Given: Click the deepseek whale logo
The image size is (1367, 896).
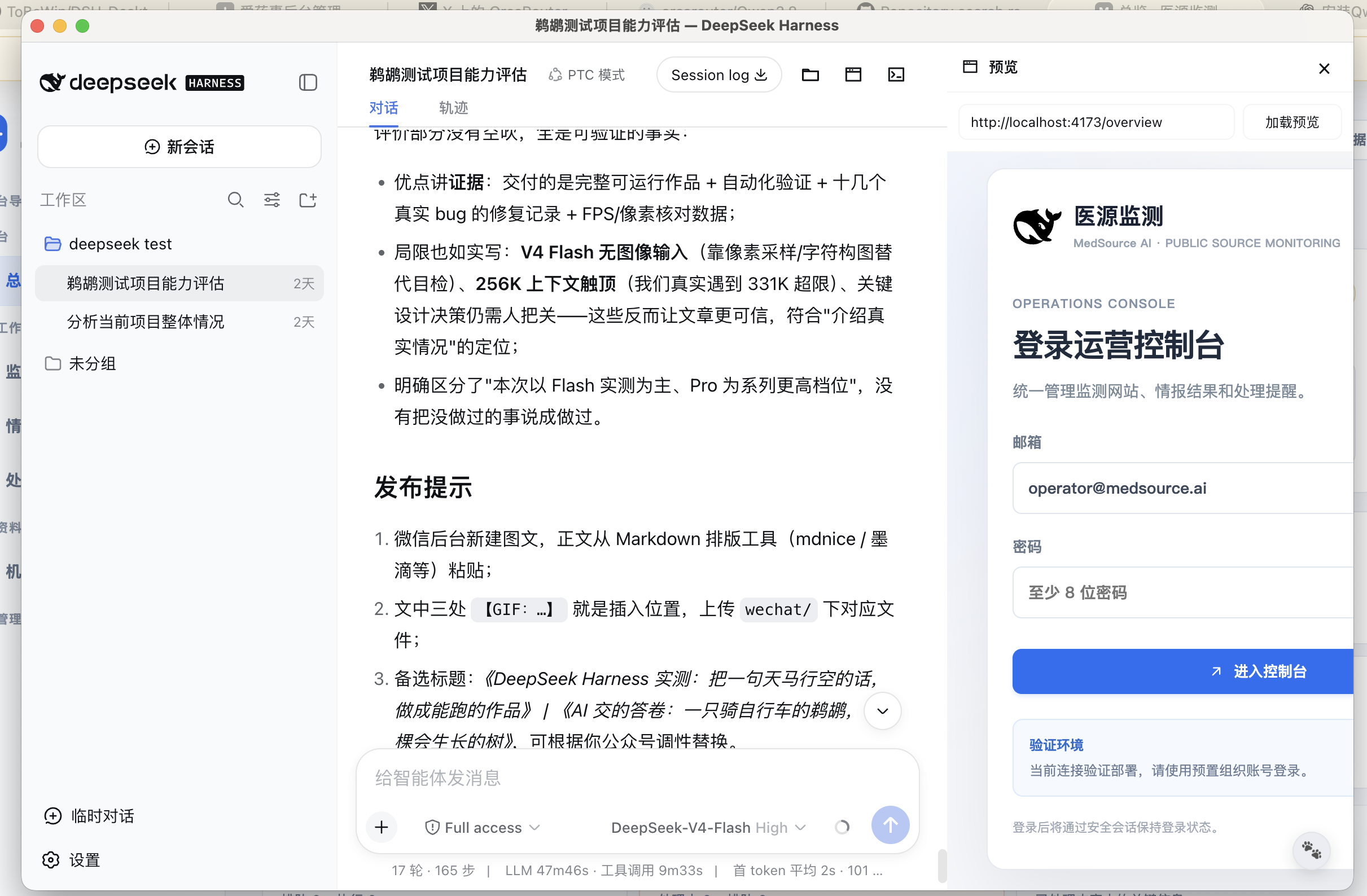Looking at the screenshot, I should [52, 83].
